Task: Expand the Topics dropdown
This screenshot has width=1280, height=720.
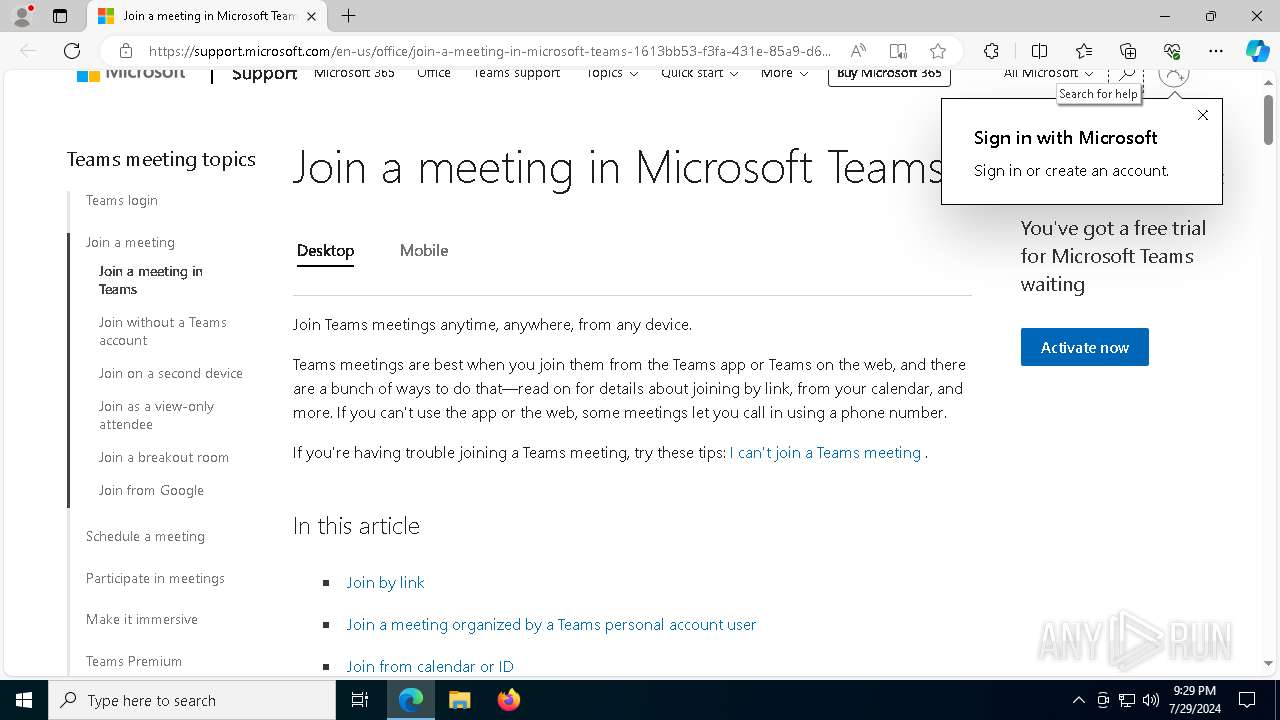Action: coord(612,74)
